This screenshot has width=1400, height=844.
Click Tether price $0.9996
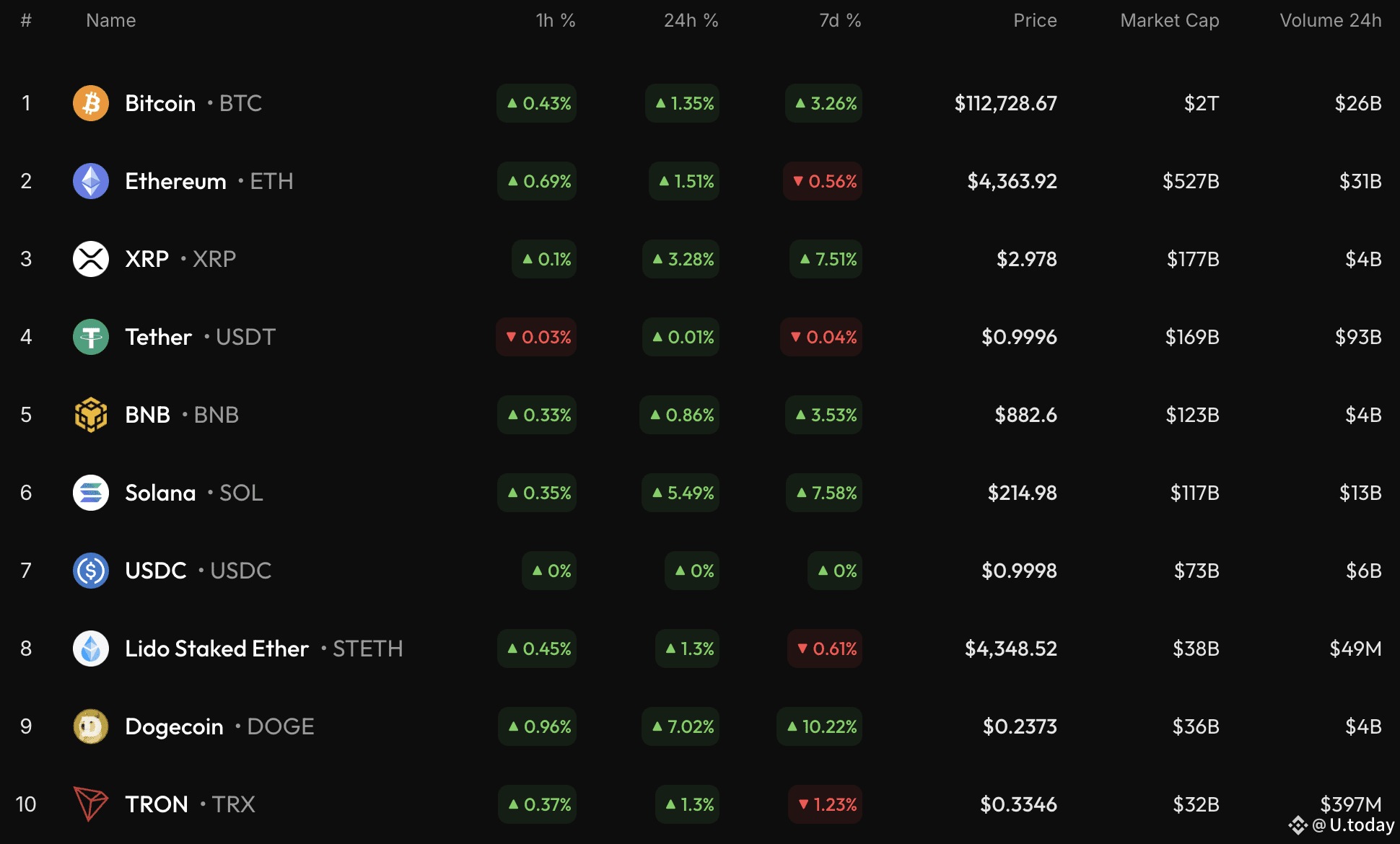1019,337
